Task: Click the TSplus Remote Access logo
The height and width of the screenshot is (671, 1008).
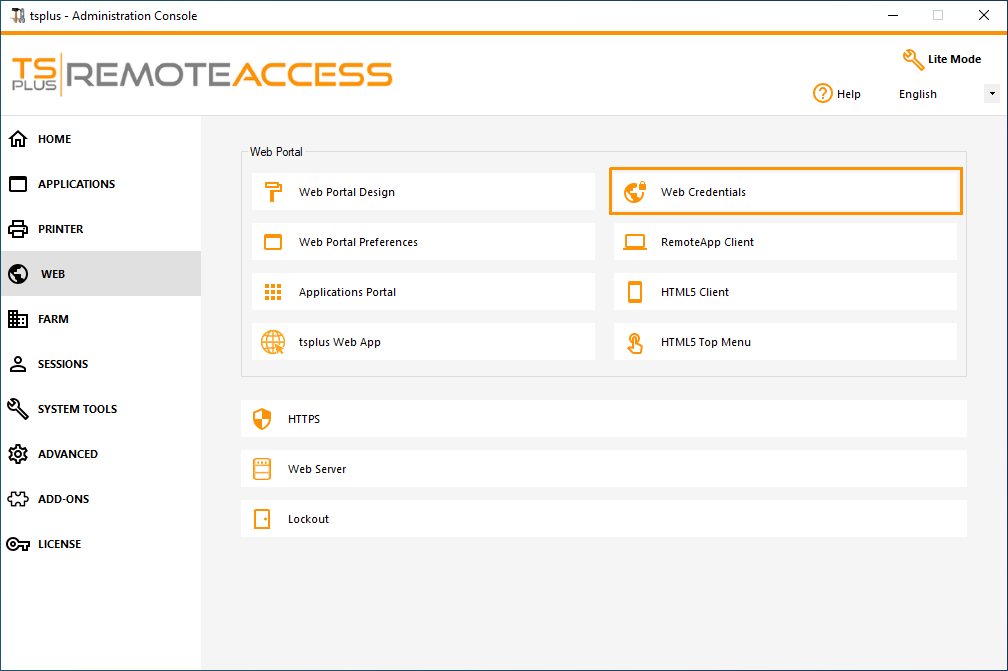Action: point(200,73)
